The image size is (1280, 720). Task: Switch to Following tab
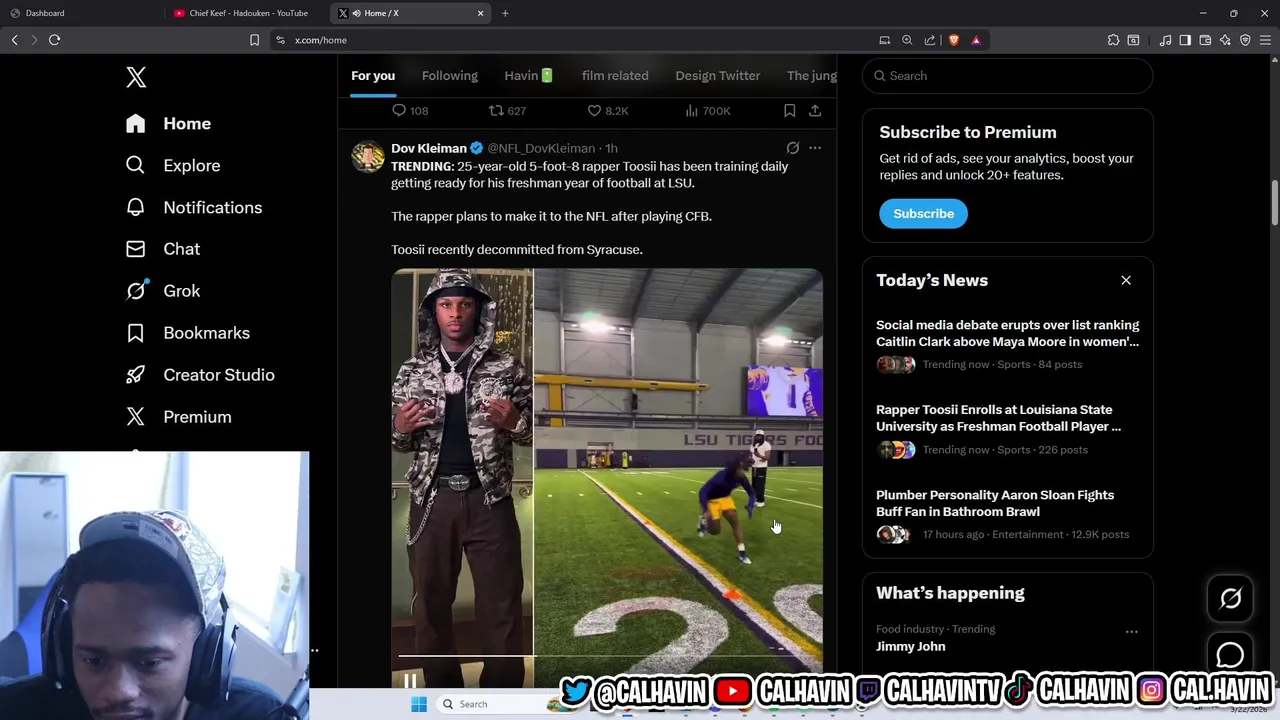449,76
